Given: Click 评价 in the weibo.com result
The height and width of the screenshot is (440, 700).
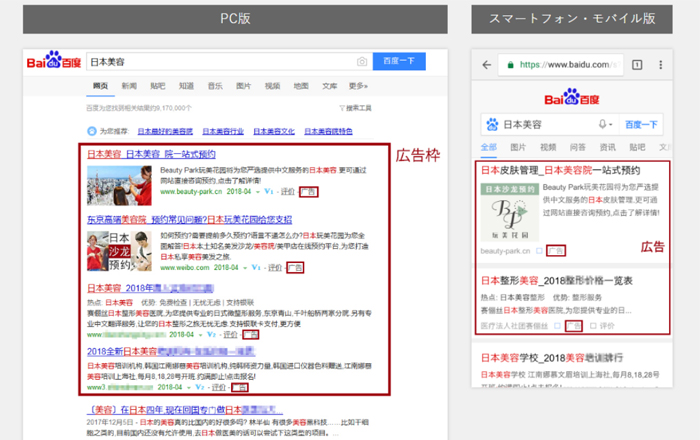Looking at the screenshot, I should click(x=275, y=268).
